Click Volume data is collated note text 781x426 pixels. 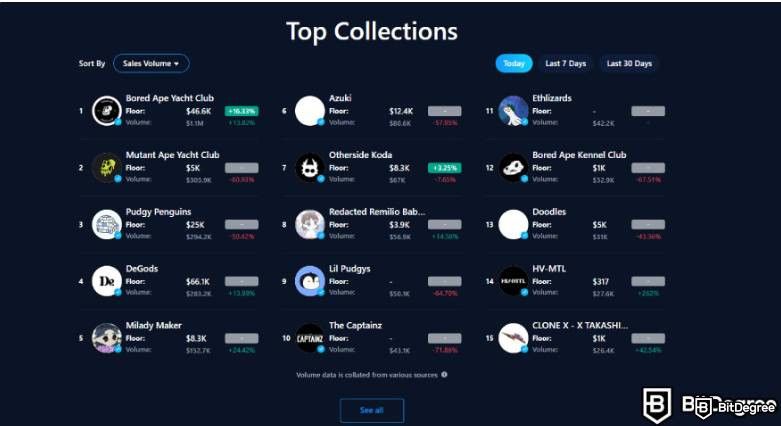coord(367,375)
